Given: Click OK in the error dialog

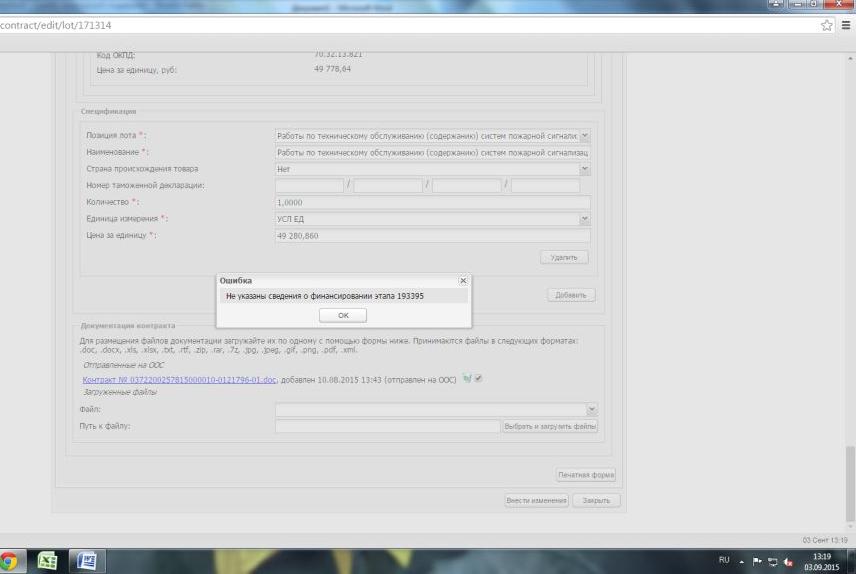Looking at the screenshot, I should [343, 315].
